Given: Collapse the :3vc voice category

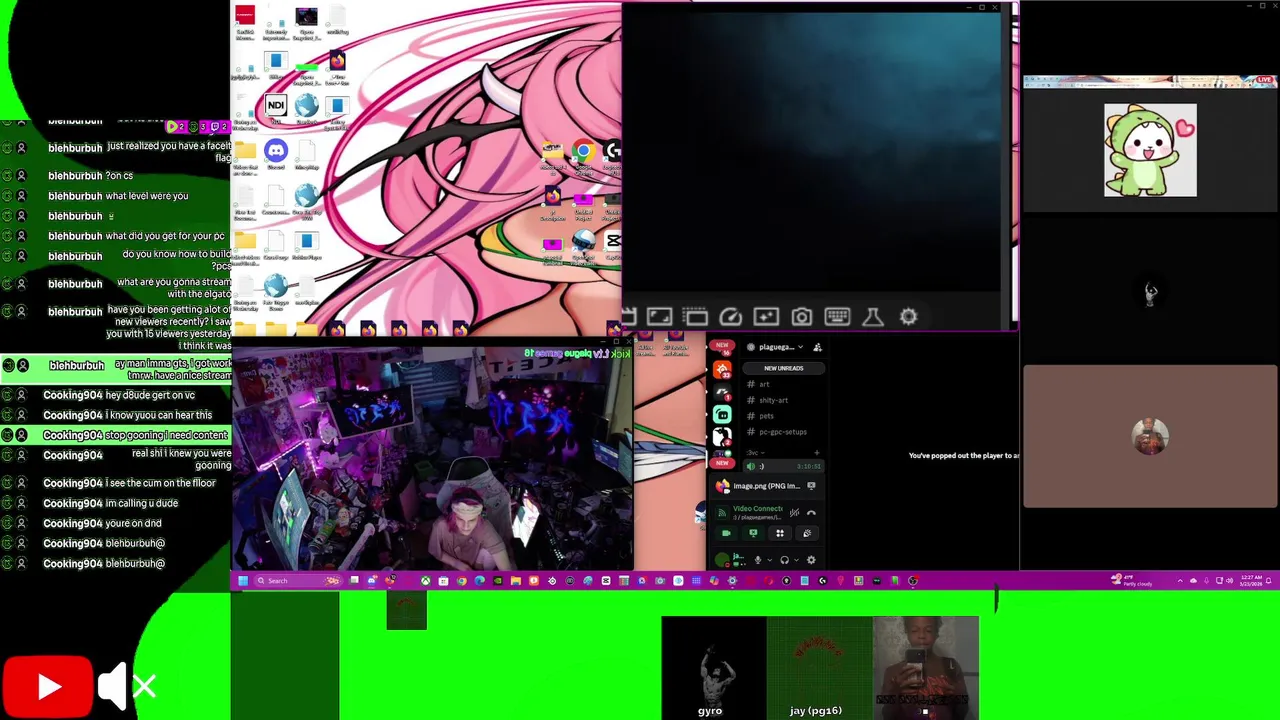Looking at the screenshot, I should 754,453.
